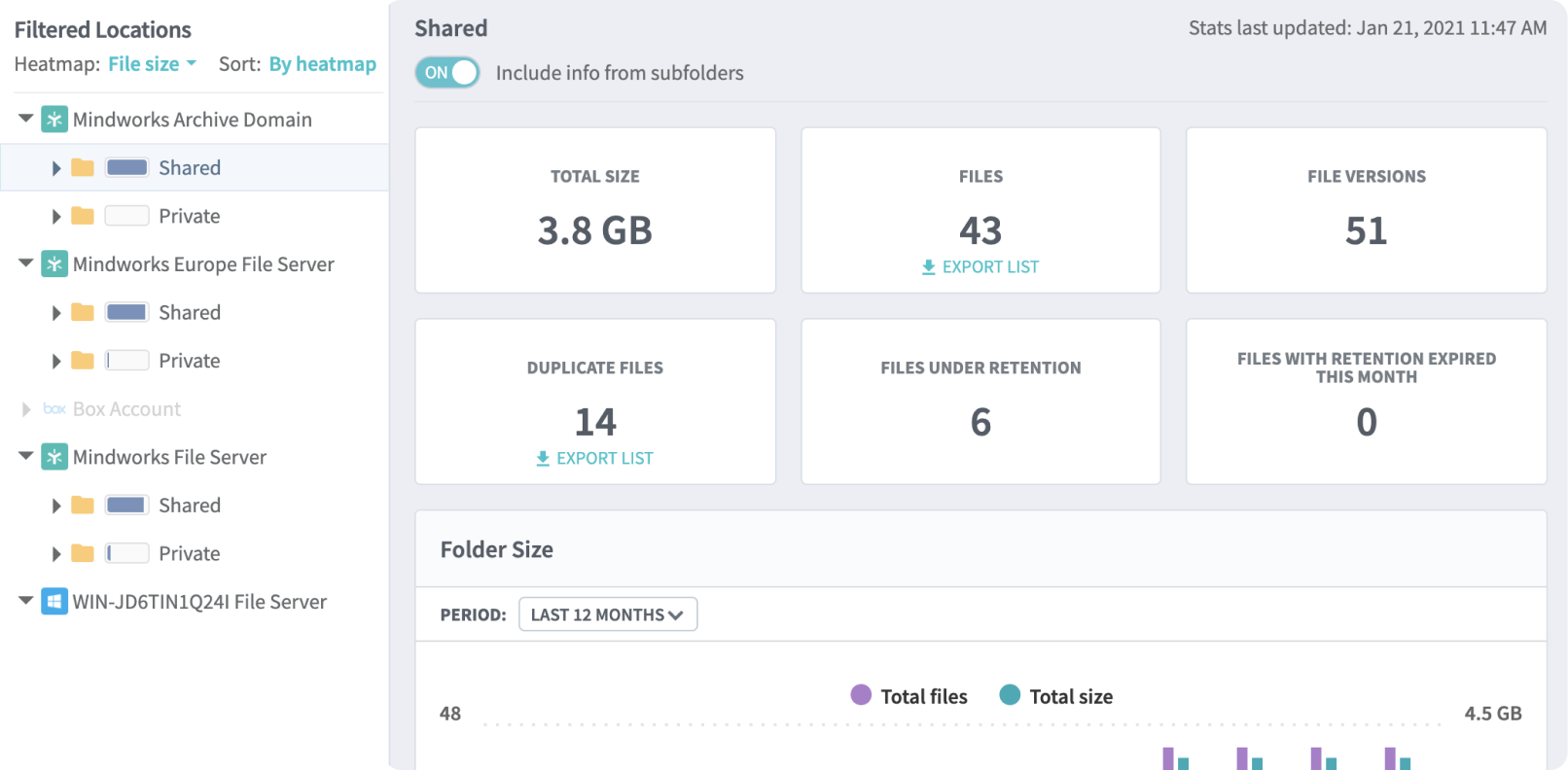Screen dimensions: 1568x770
Task: Expand the Box Account tree node
Action: [x=26, y=409]
